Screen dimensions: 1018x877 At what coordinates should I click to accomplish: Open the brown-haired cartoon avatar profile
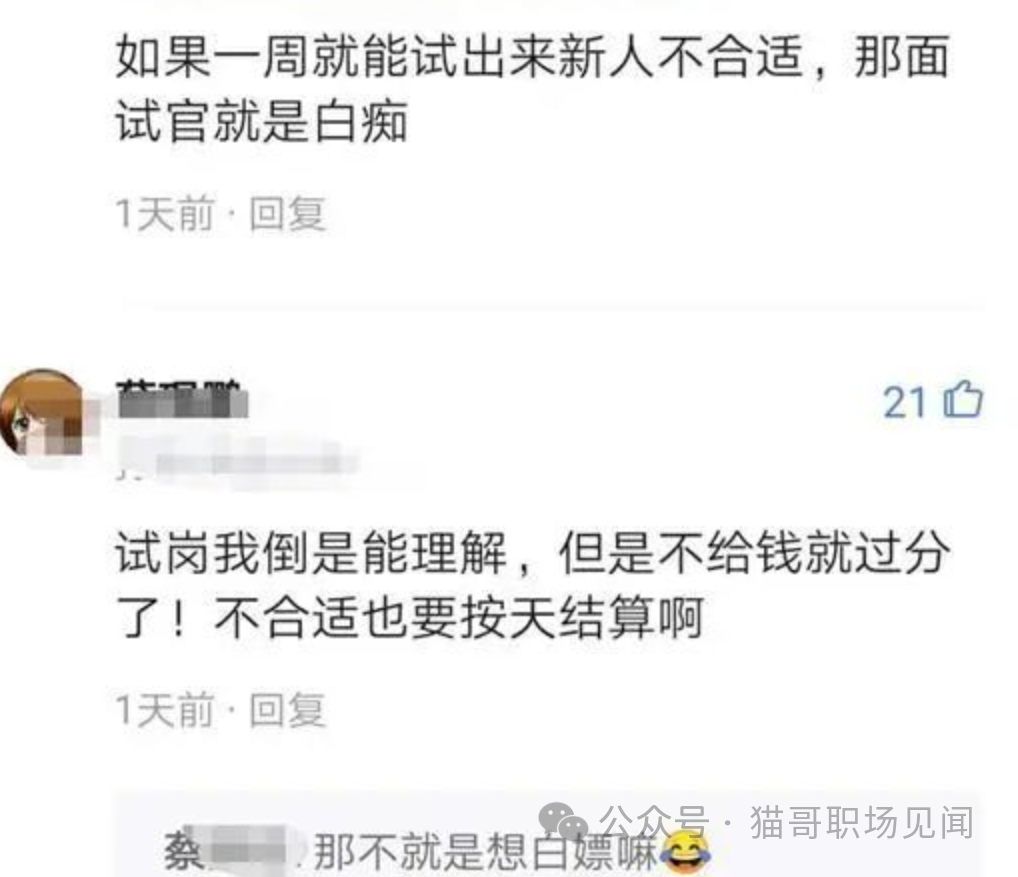point(43,413)
